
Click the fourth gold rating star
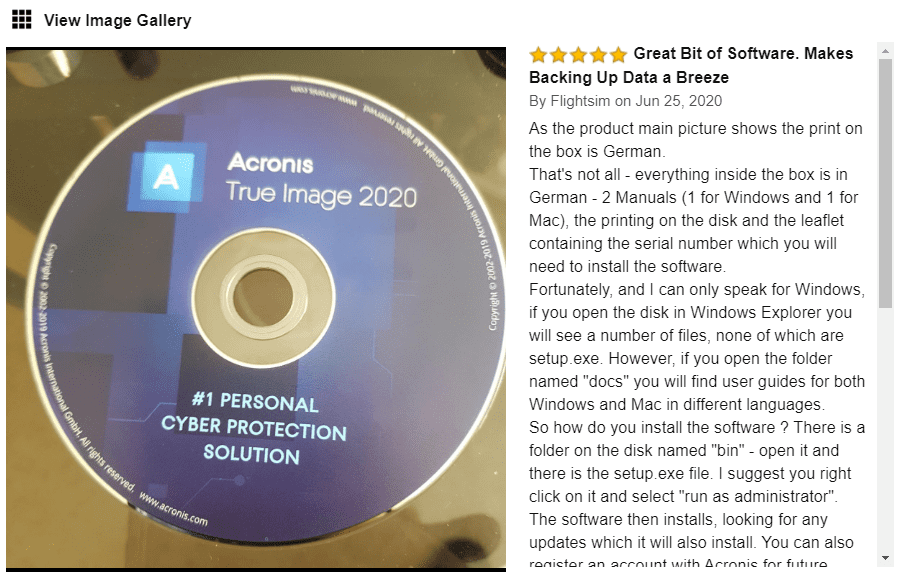click(598, 55)
